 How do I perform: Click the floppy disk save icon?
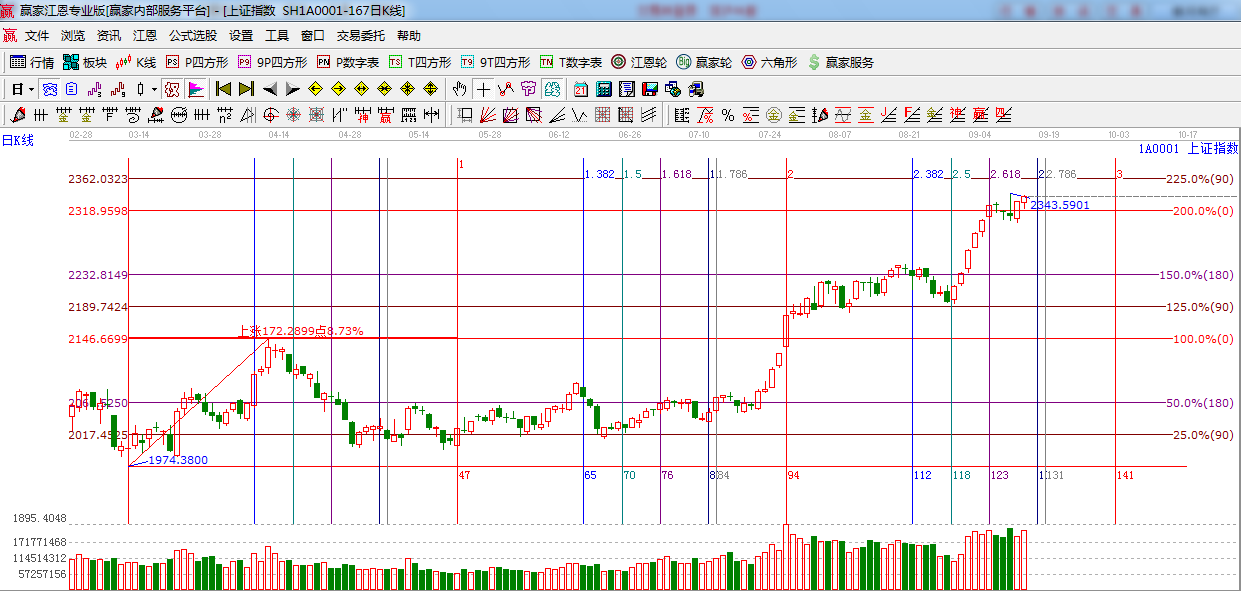(650, 89)
